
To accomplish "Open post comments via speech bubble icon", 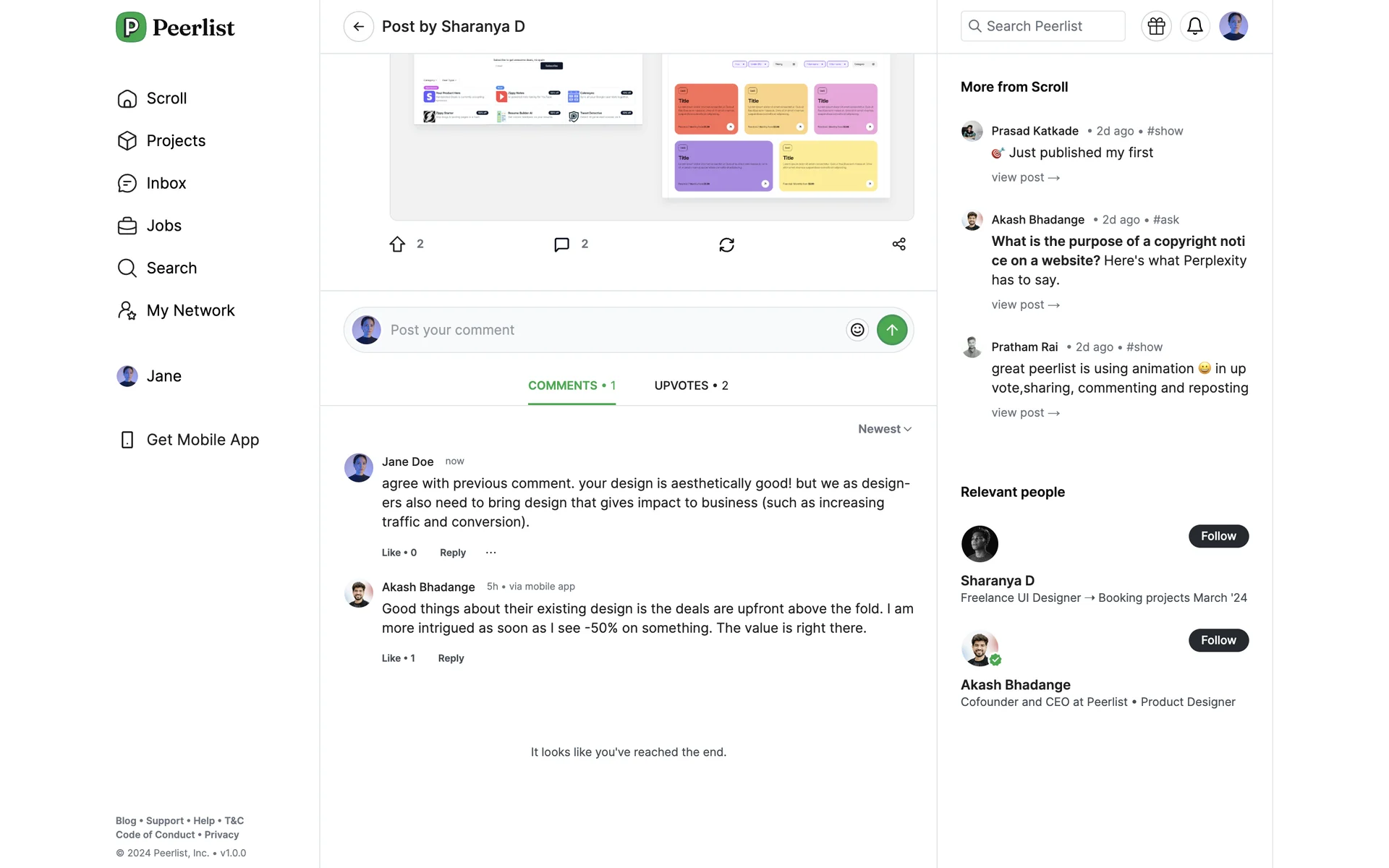I will click(x=561, y=244).
